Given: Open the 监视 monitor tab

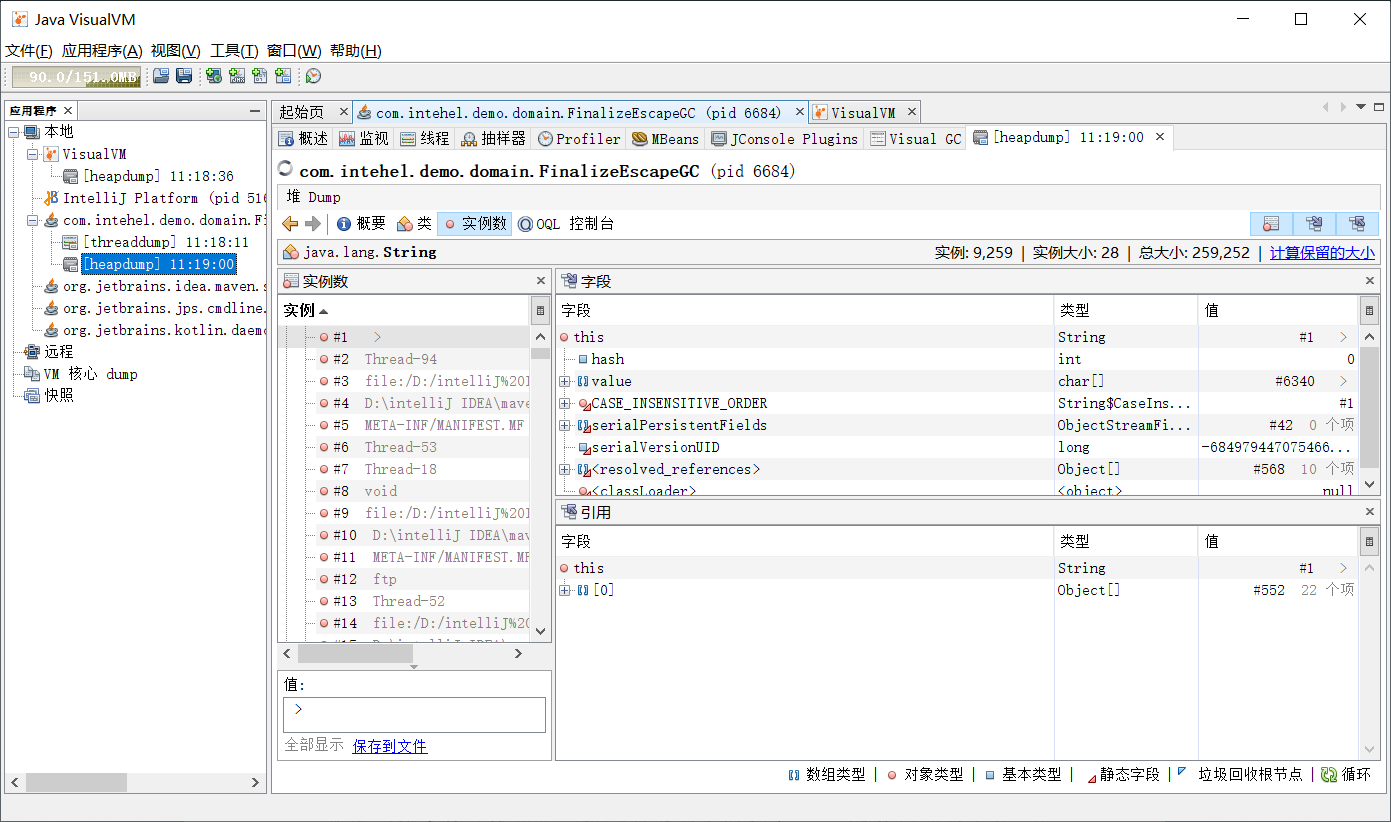Looking at the screenshot, I should pos(364,139).
